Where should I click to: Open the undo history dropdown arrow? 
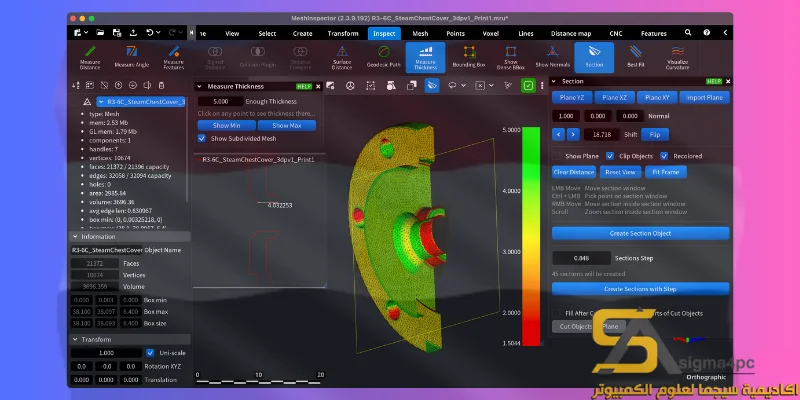point(158,33)
